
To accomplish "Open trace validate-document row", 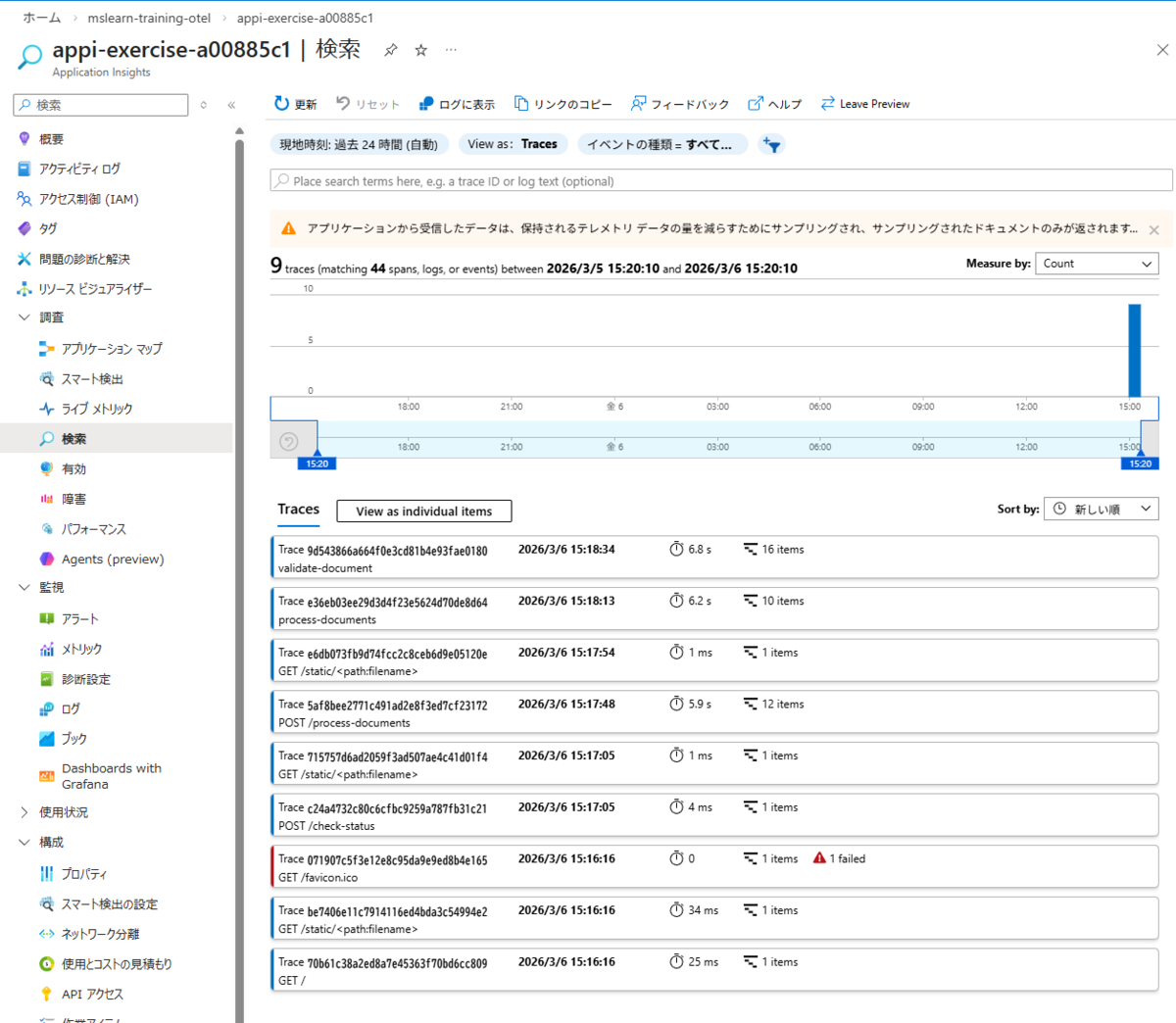I will point(714,558).
